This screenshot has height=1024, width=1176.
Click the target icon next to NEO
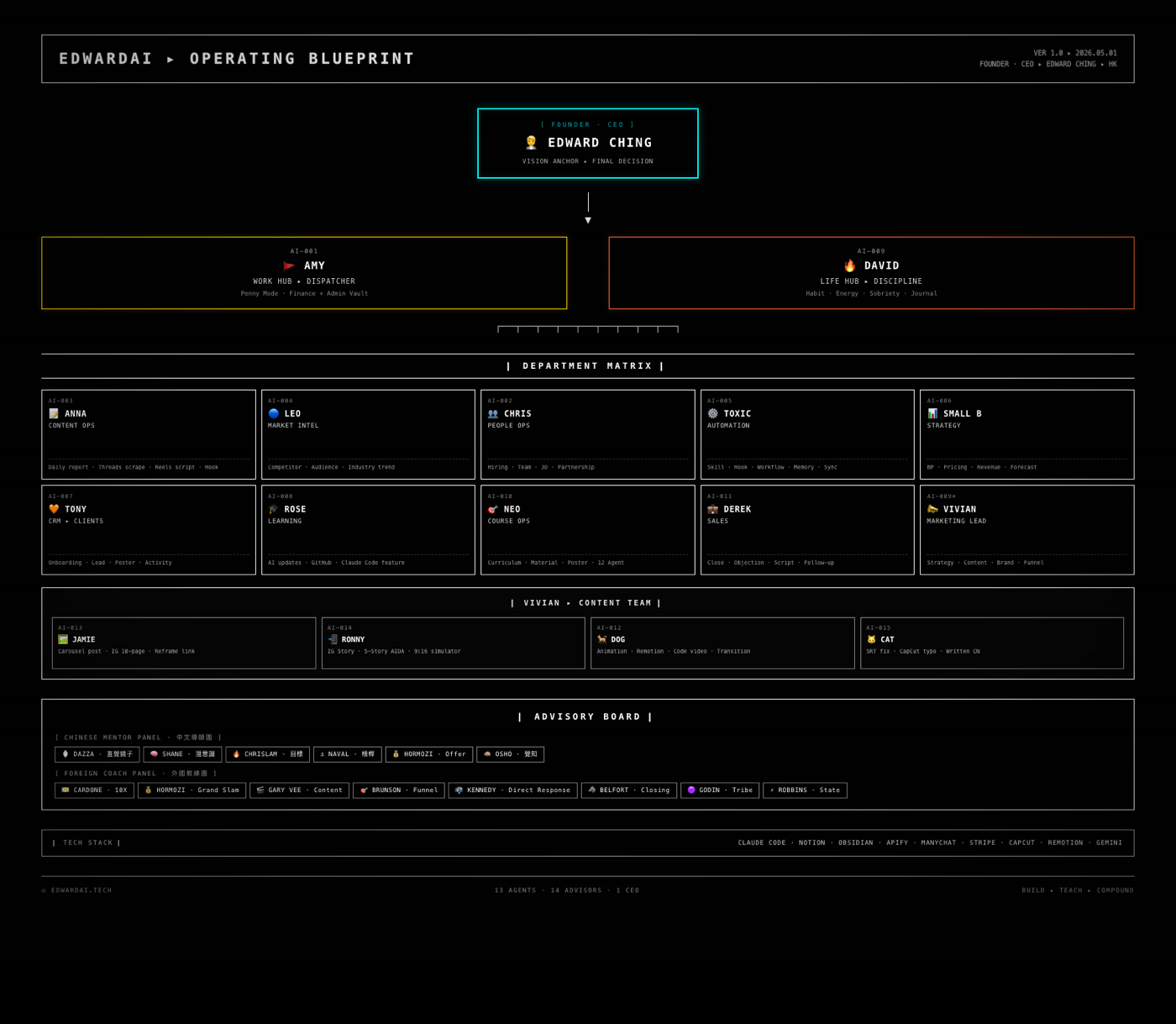tap(493, 509)
